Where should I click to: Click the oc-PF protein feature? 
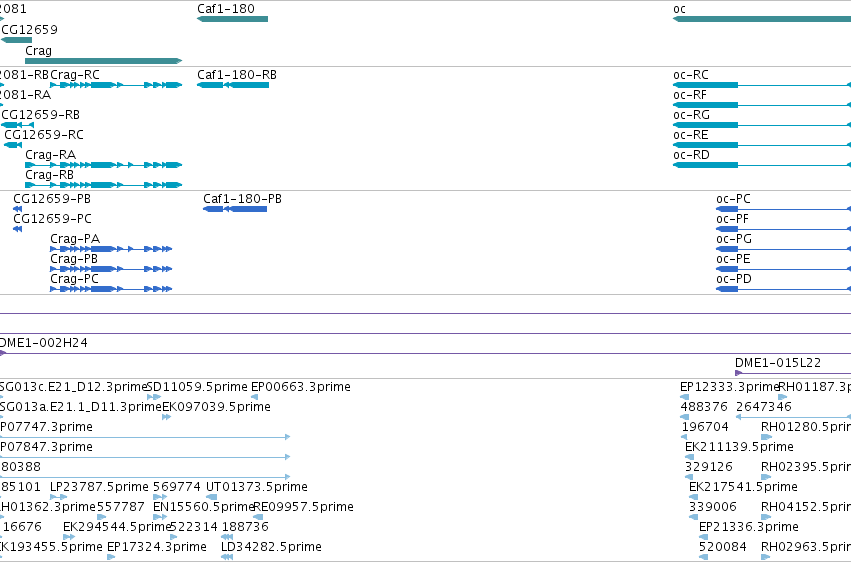click(x=784, y=229)
